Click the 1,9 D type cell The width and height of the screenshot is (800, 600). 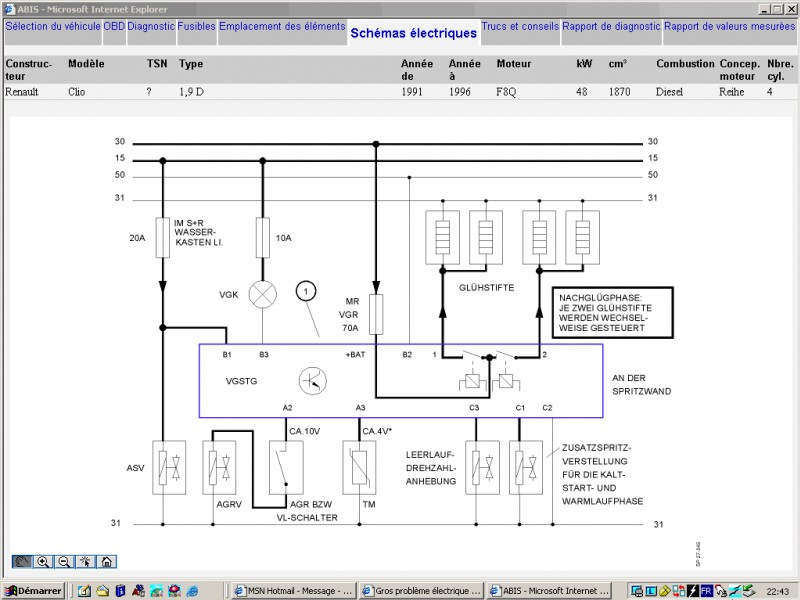coord(191,92)
